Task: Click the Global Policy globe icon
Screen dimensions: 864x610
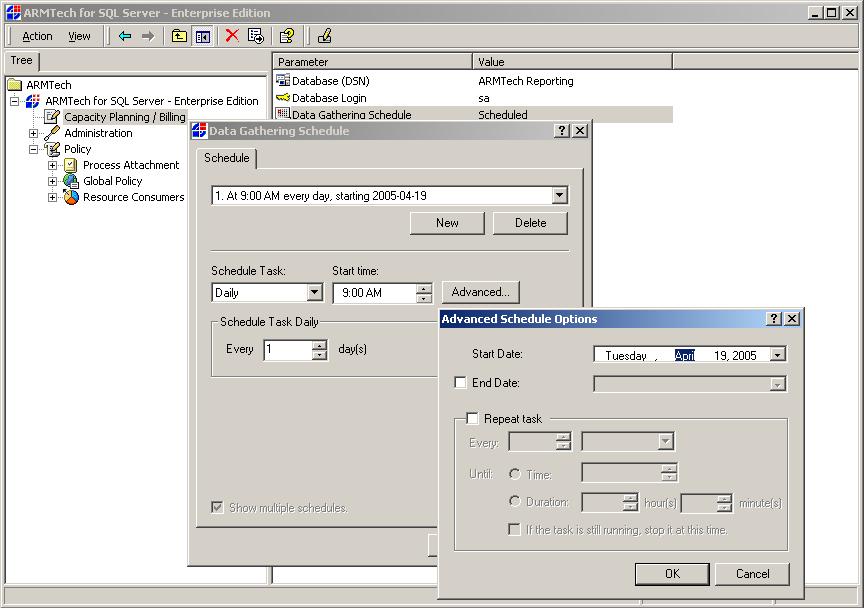Action: (71, 181)
